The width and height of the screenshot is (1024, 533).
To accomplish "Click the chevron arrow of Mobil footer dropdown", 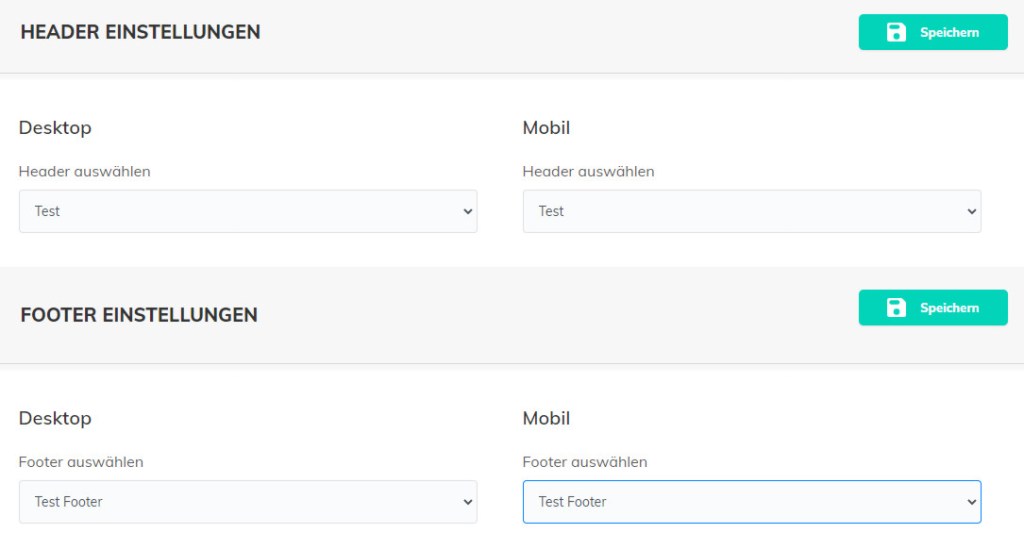I will click(971, 502).
